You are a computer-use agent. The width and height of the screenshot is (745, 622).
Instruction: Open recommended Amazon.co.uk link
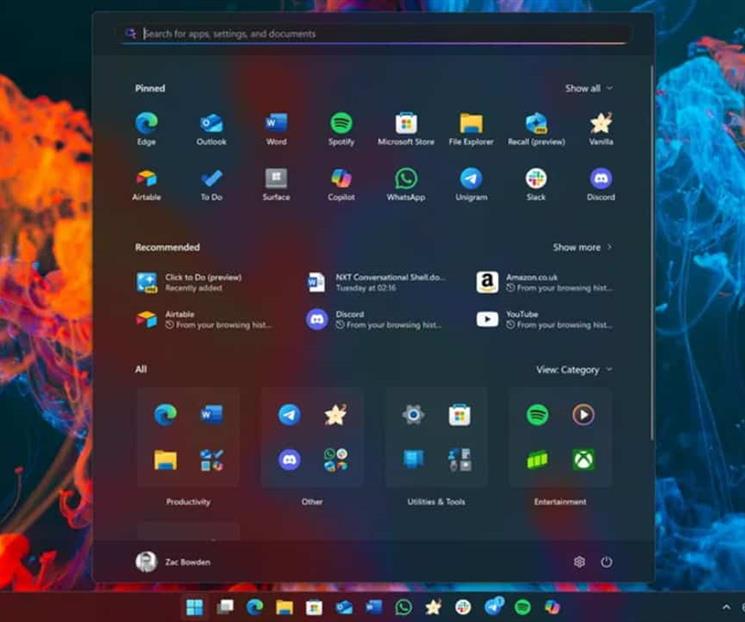545,282
